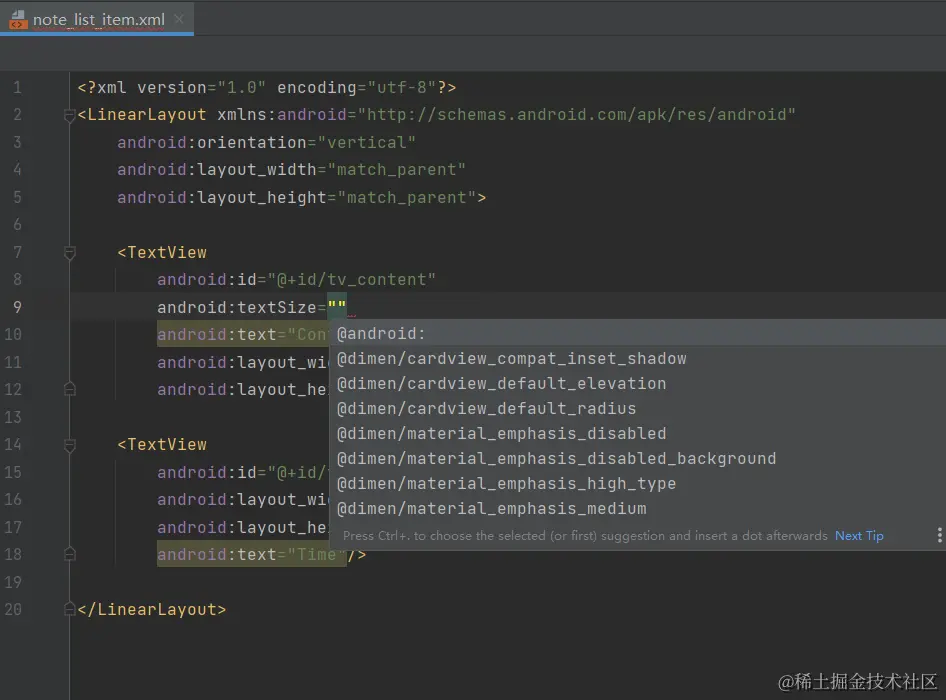Screen dimensions: 946x700
Task: Choose @dimen/material_emphasis_medium suggestion
Action: click(638, 509)
